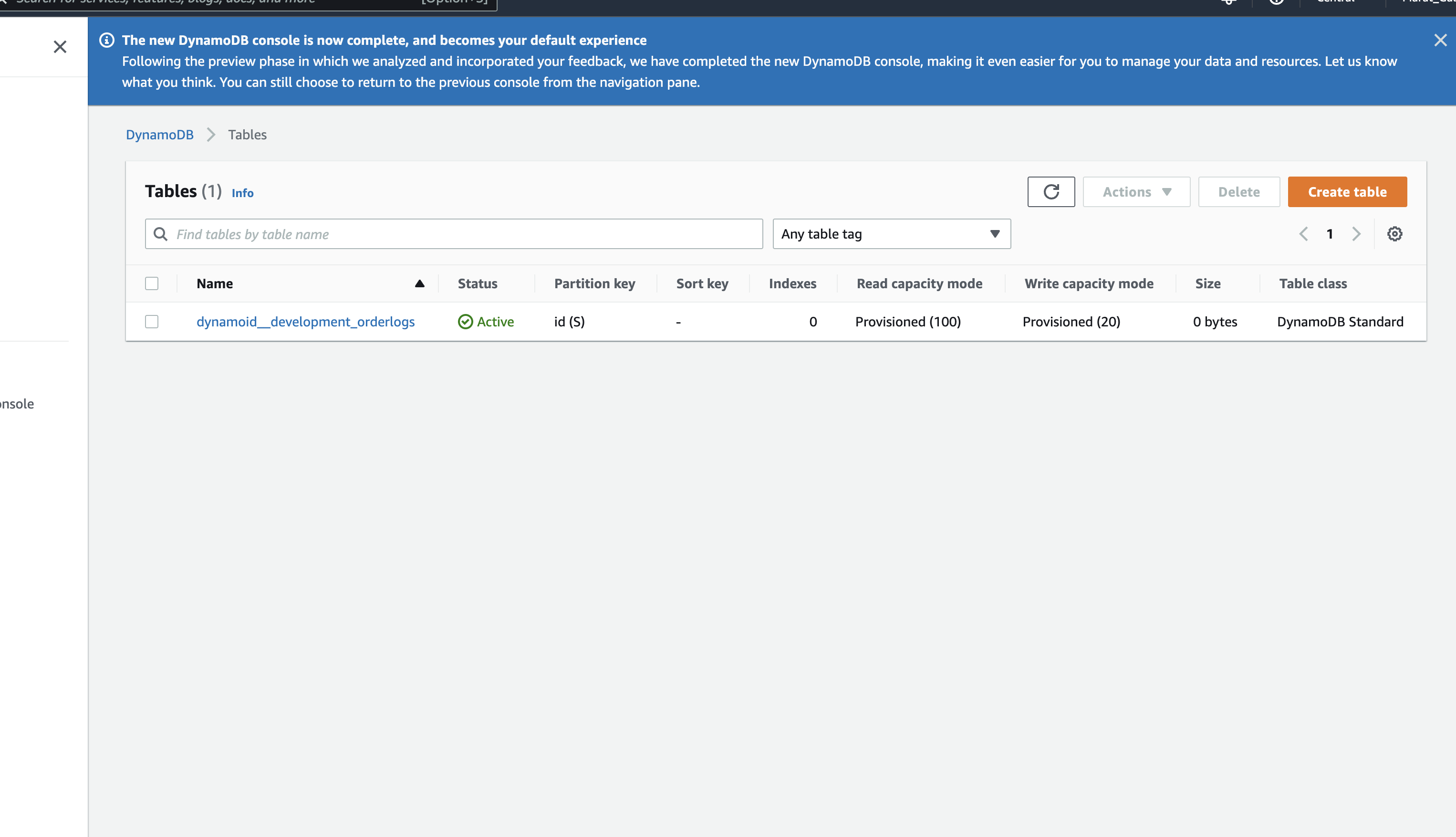Open the Actions dropdown menu
This screenshot has width=1456, height=837.
[1136, 192]
